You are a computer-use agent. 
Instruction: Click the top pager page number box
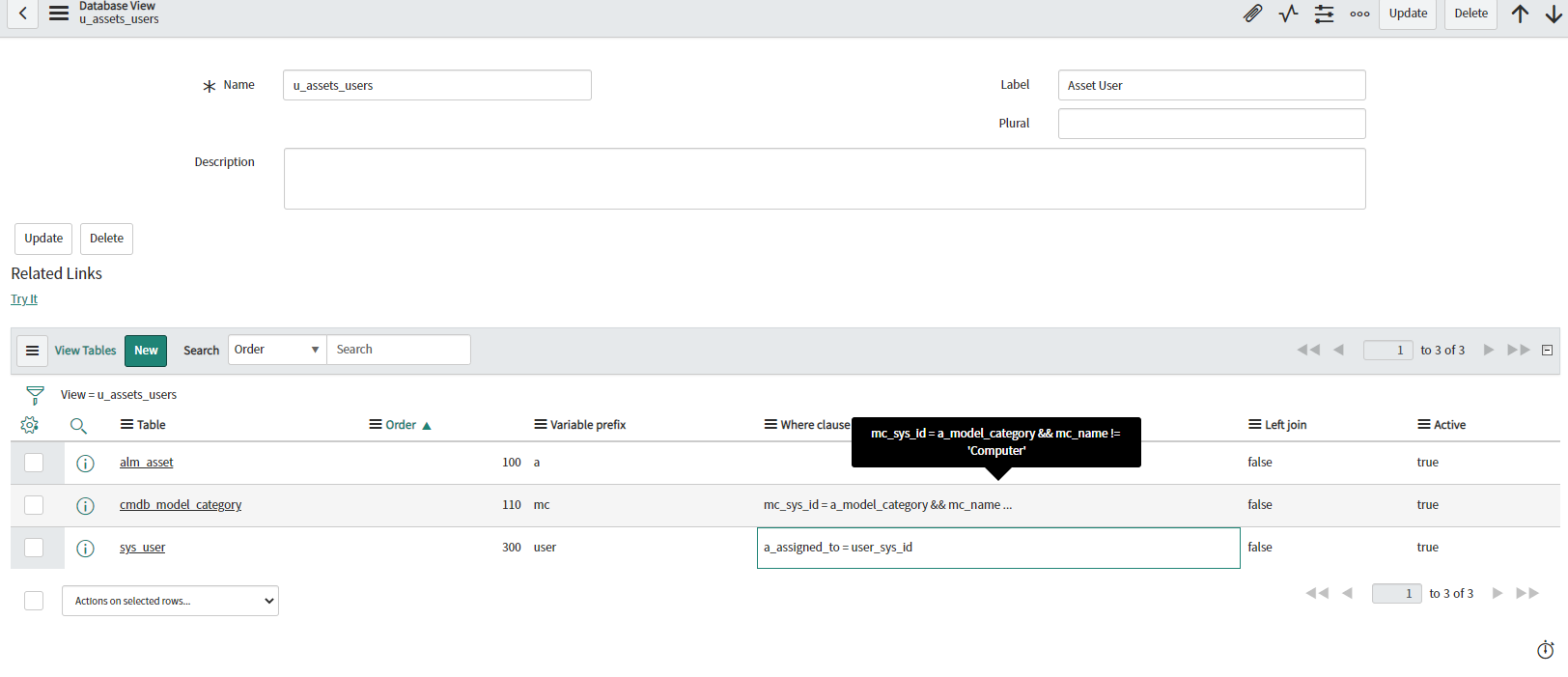(x=1388, y=350)
